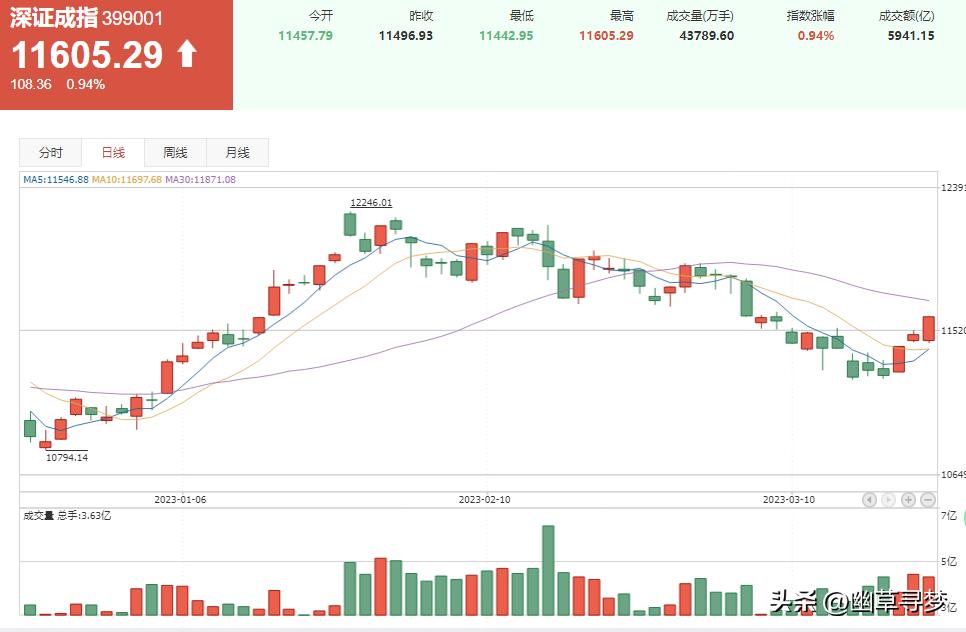Click the zoom-out minus icon below the chart
This screenshot has height=632, width=966.
pos(928,499)
